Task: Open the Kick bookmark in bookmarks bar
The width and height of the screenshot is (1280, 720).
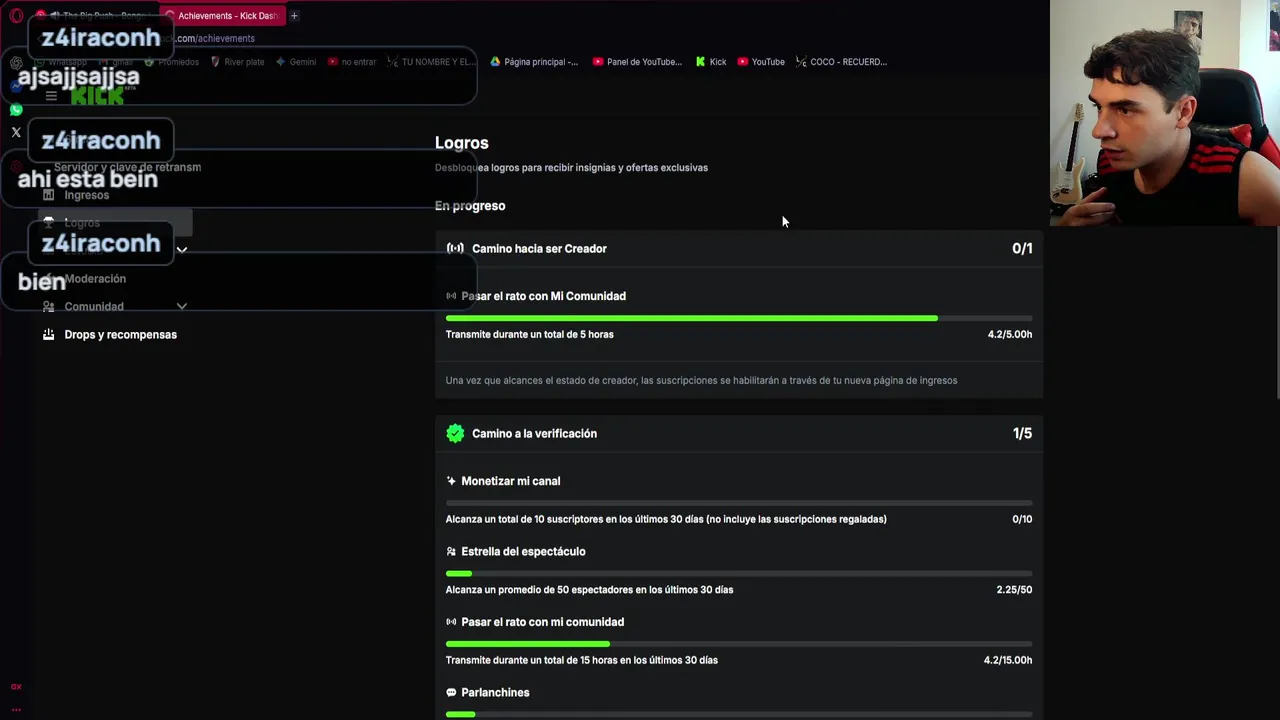Action: [x=710, y=62]
